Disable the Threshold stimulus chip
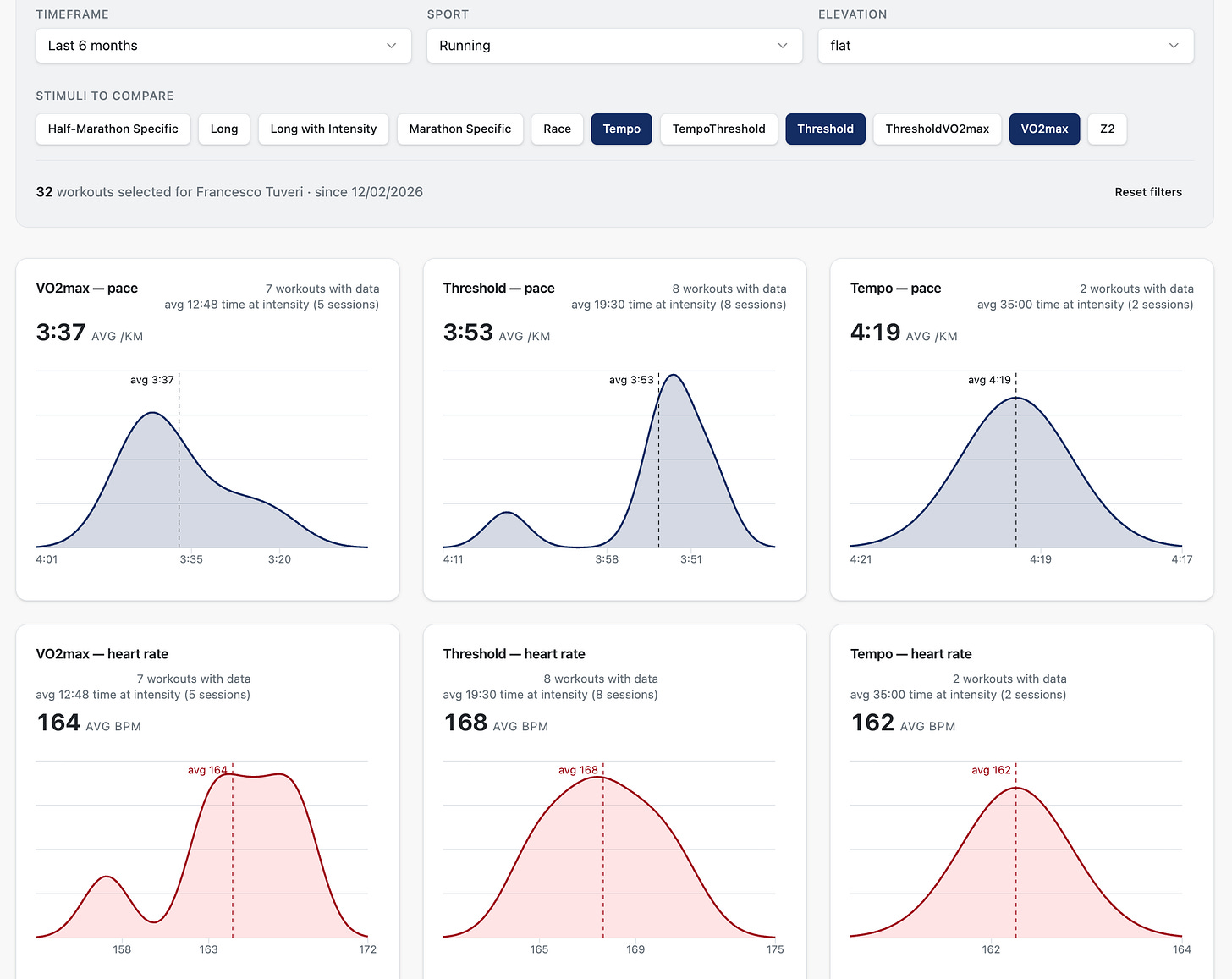This screenshot has width=1232, height=979. coord(826,129)
